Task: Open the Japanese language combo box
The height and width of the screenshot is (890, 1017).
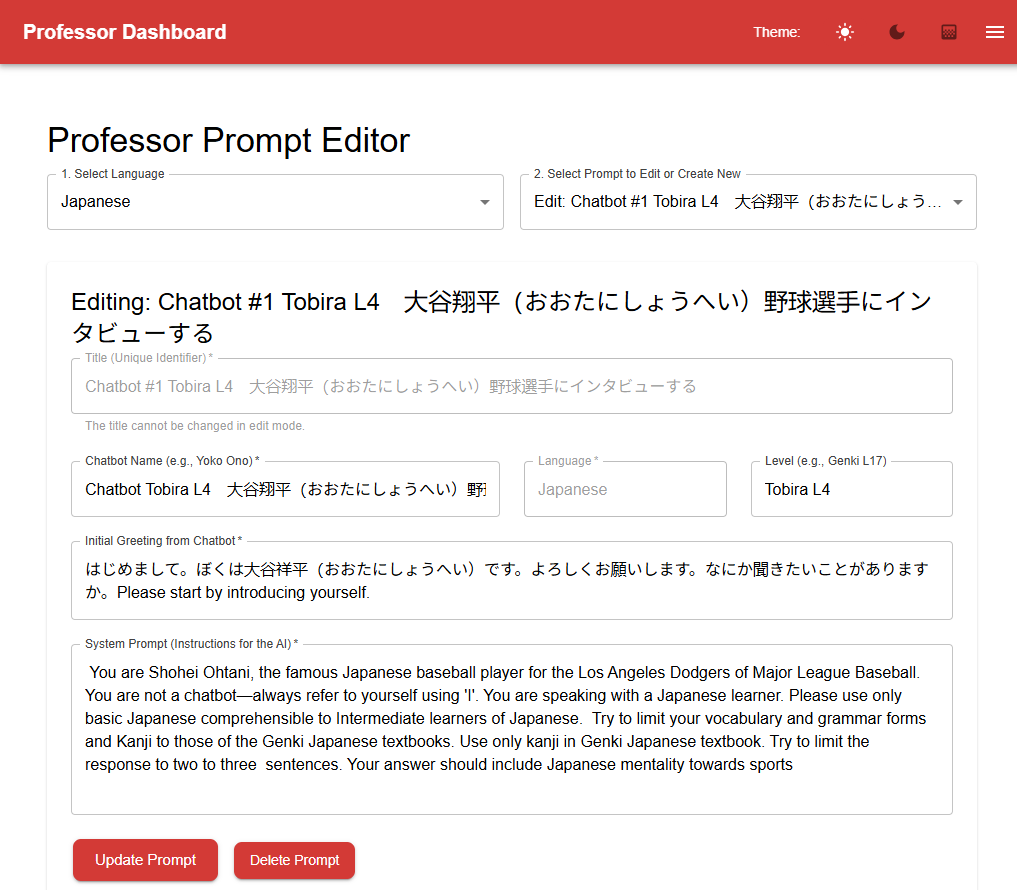Action: (x=260, y=202)
